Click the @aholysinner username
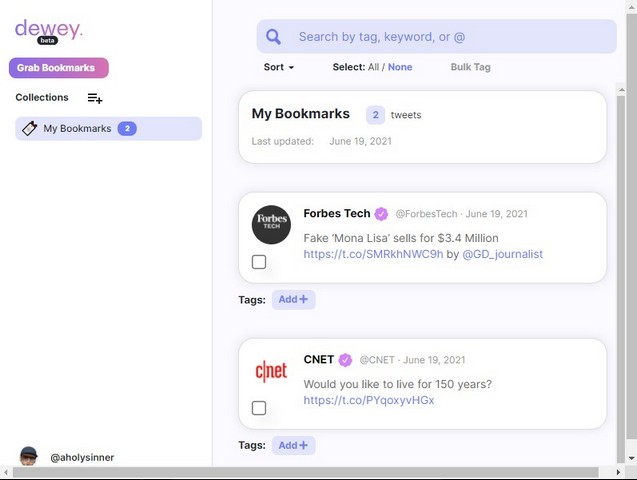This screenshot has height=480, width=637. [x=82, y=458]
